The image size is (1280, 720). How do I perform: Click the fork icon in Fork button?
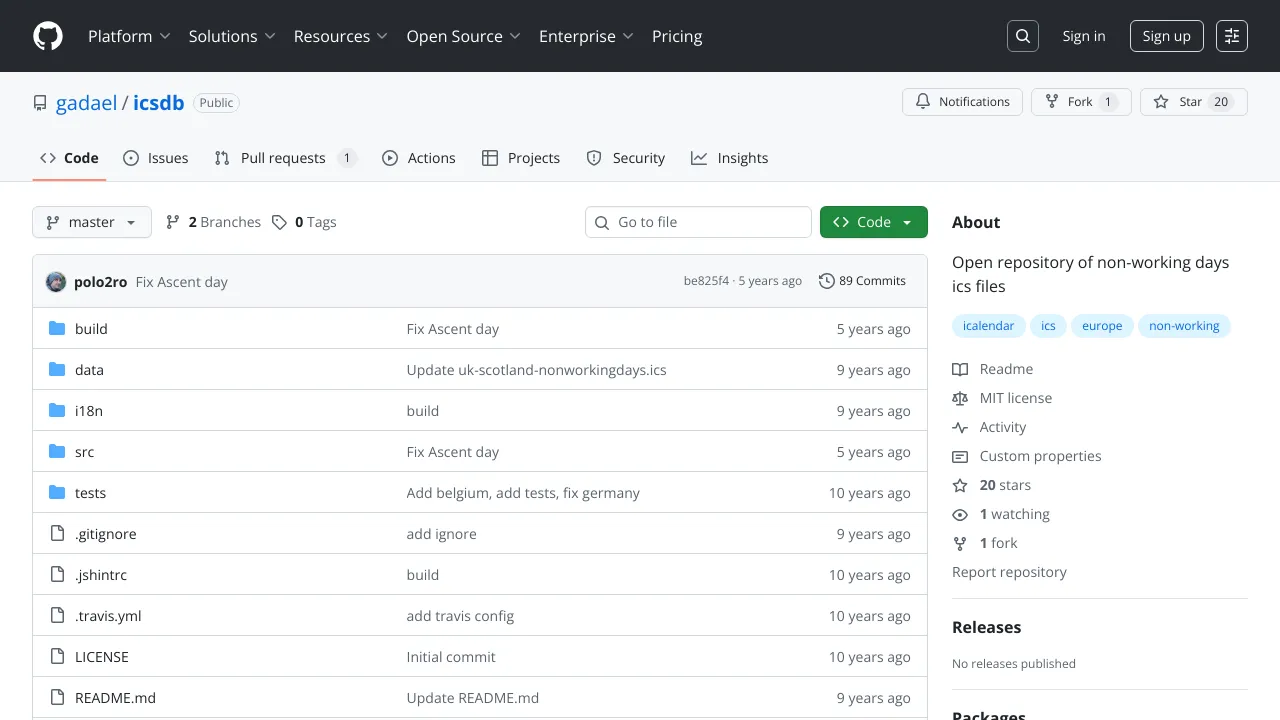1052,102
